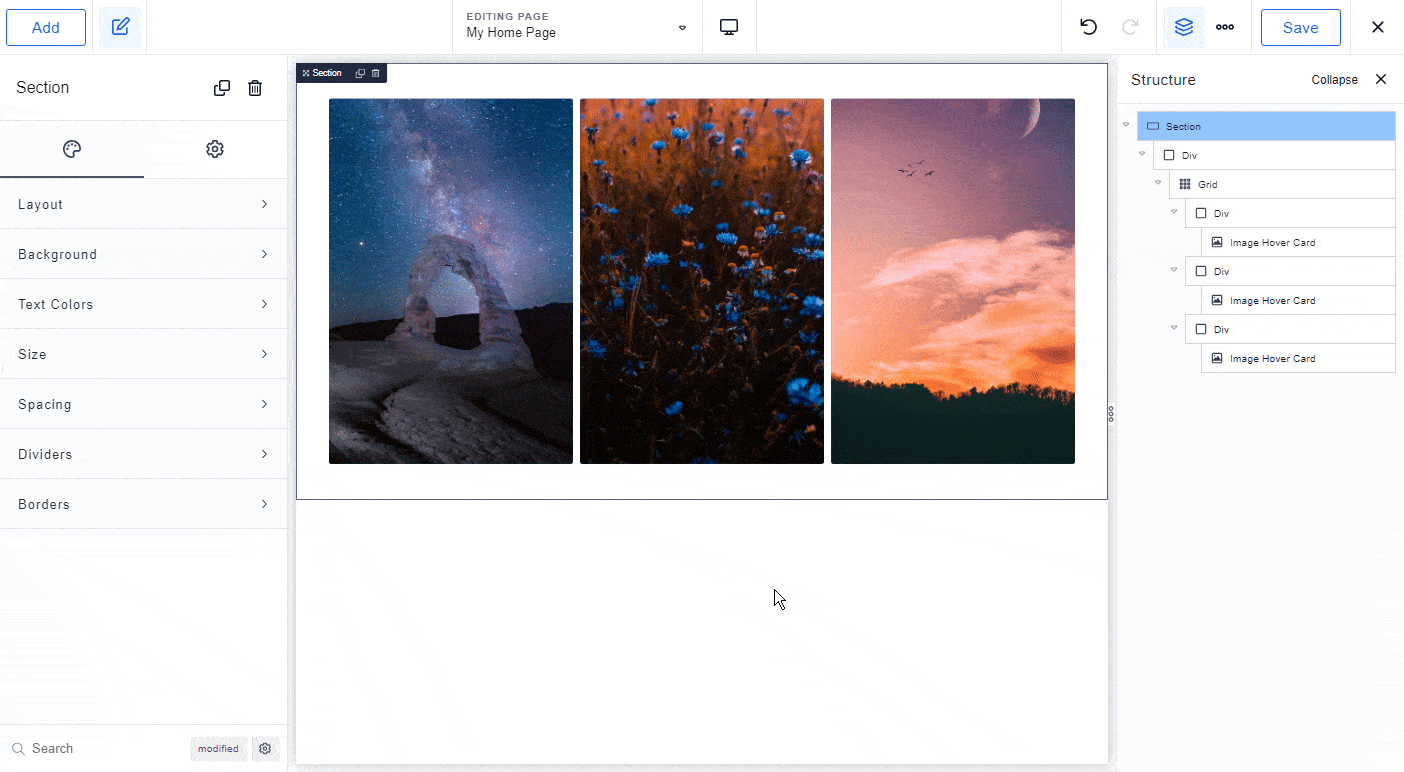Select the Grid row in Structure tree

point(1282,184)
